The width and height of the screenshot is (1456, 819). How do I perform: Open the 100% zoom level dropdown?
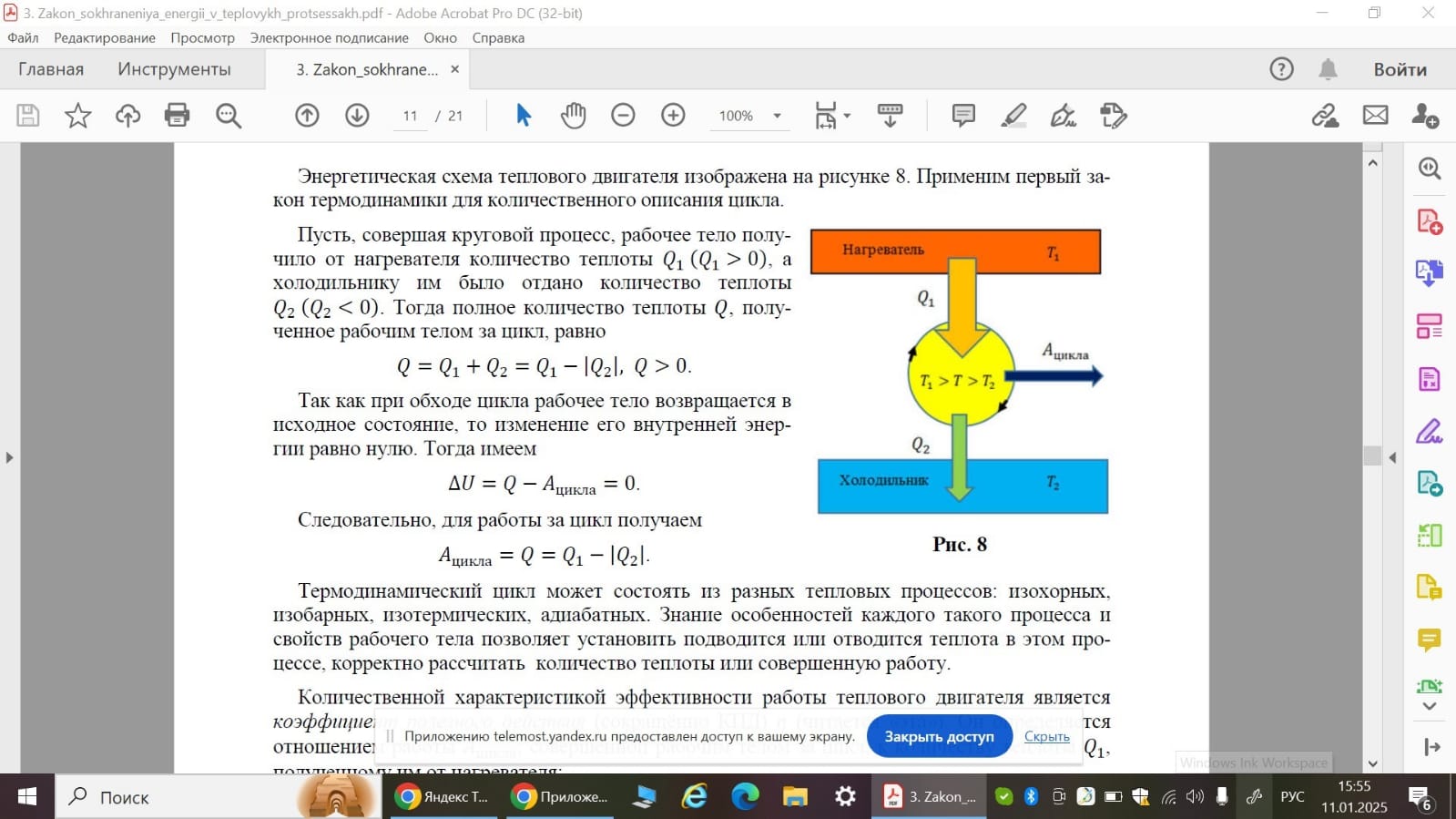pos(777,116)
